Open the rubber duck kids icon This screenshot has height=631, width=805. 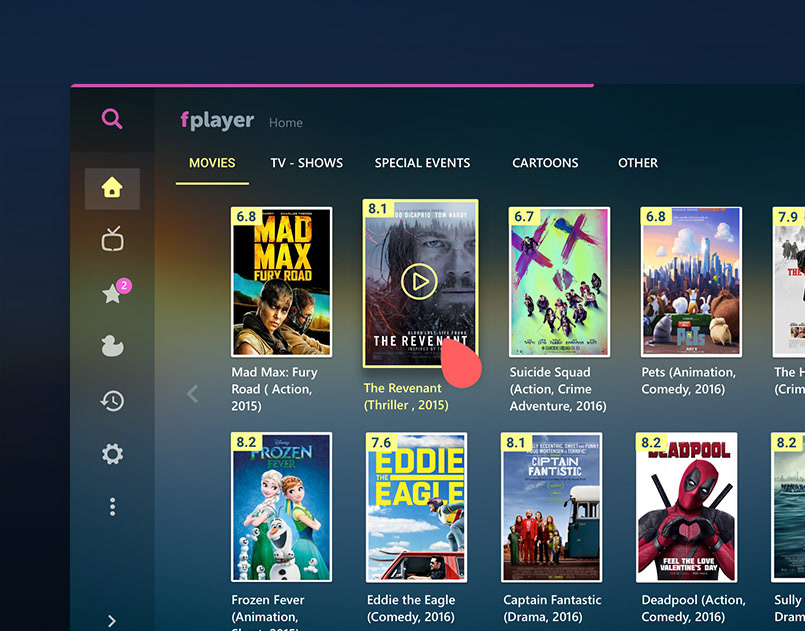112,346
